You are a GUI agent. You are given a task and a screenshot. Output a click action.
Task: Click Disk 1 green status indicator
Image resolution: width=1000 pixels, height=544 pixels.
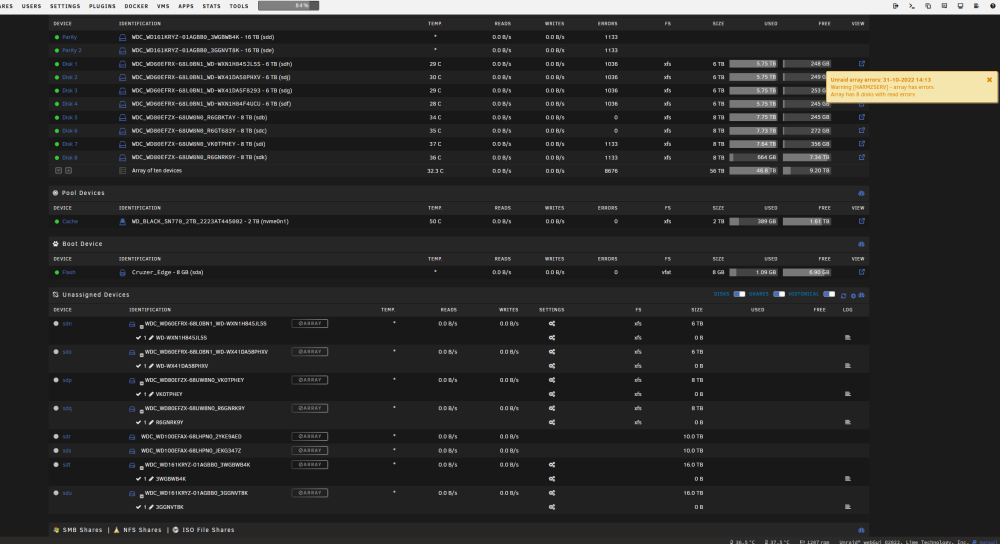click(x=57, y=64)
